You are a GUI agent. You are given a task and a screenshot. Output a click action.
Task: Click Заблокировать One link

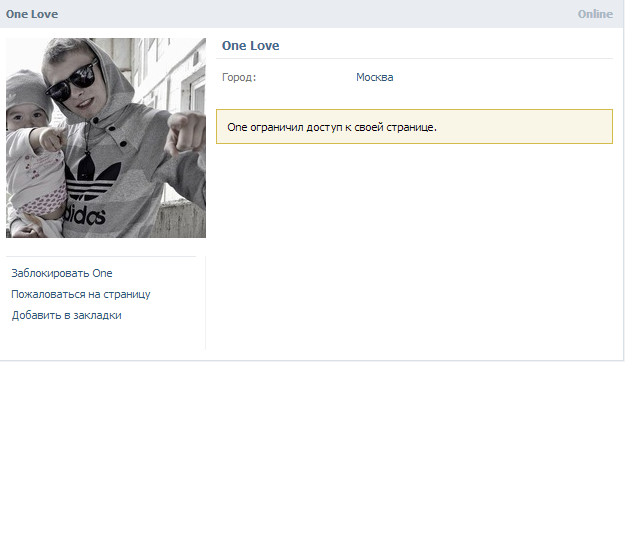click(x=62, y=273)
